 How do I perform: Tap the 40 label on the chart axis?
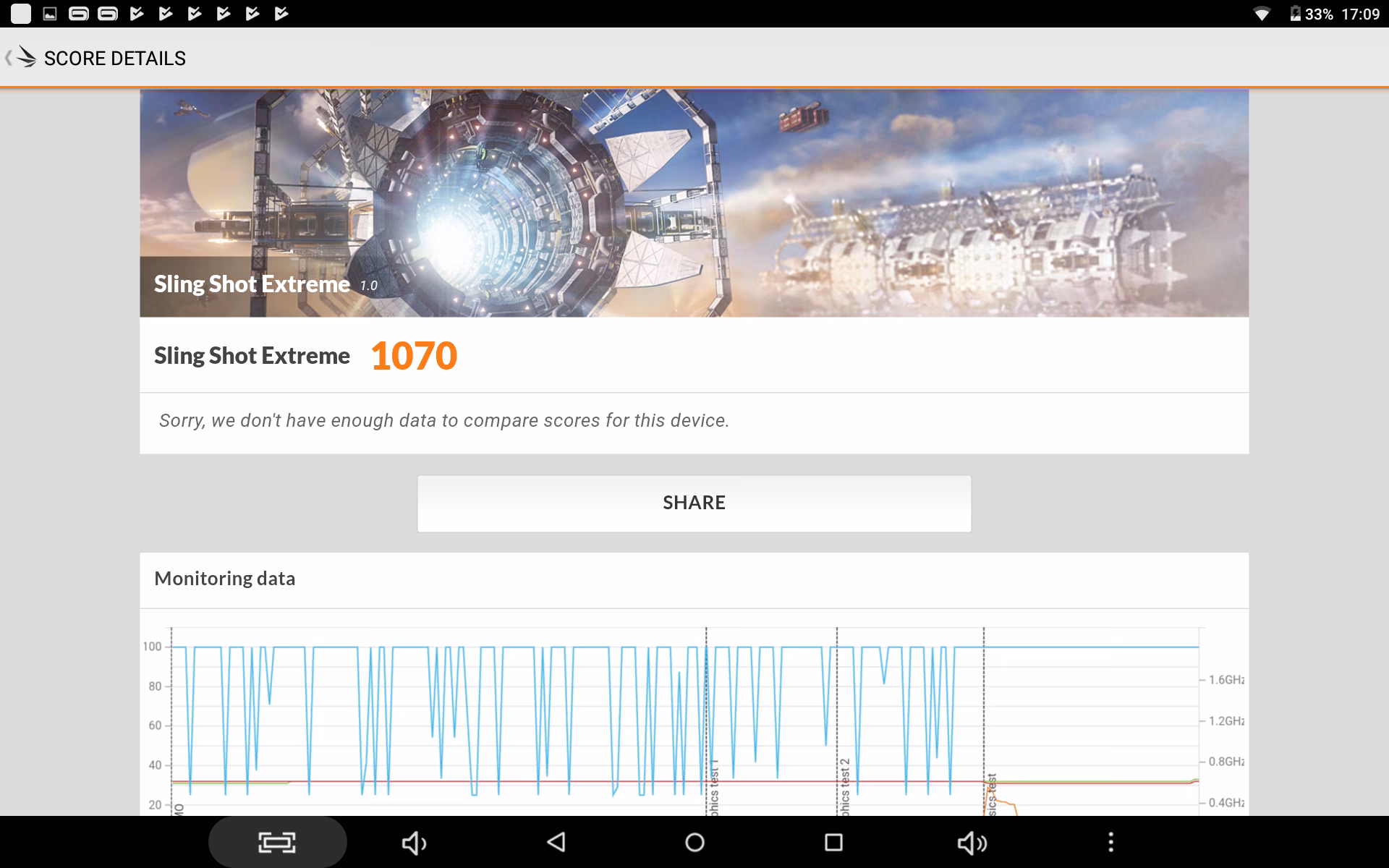click(x=155, y=765)
